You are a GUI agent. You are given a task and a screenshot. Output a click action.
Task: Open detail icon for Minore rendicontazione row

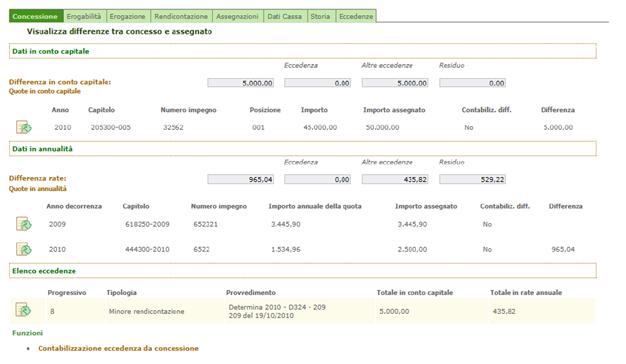[x=23, y=310]
